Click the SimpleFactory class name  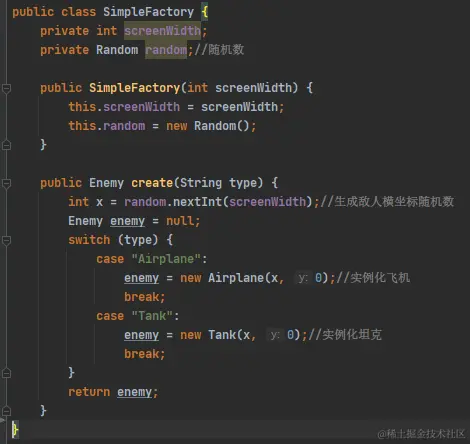(x=148, y=12)
